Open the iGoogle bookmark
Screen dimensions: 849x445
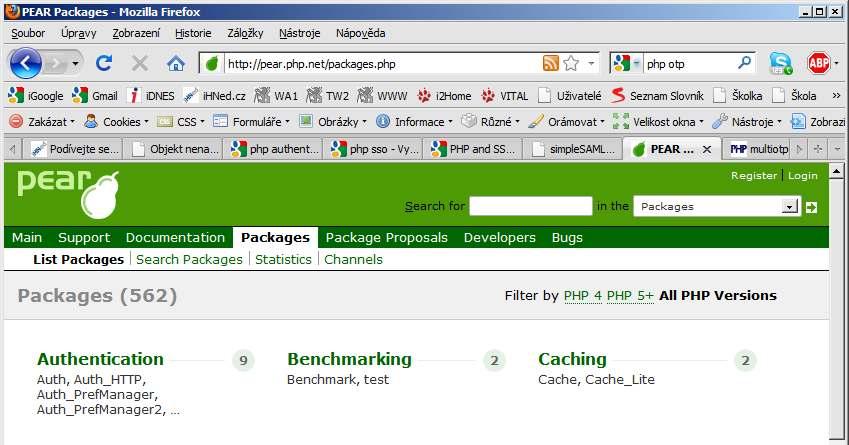(x=36, y=96)
